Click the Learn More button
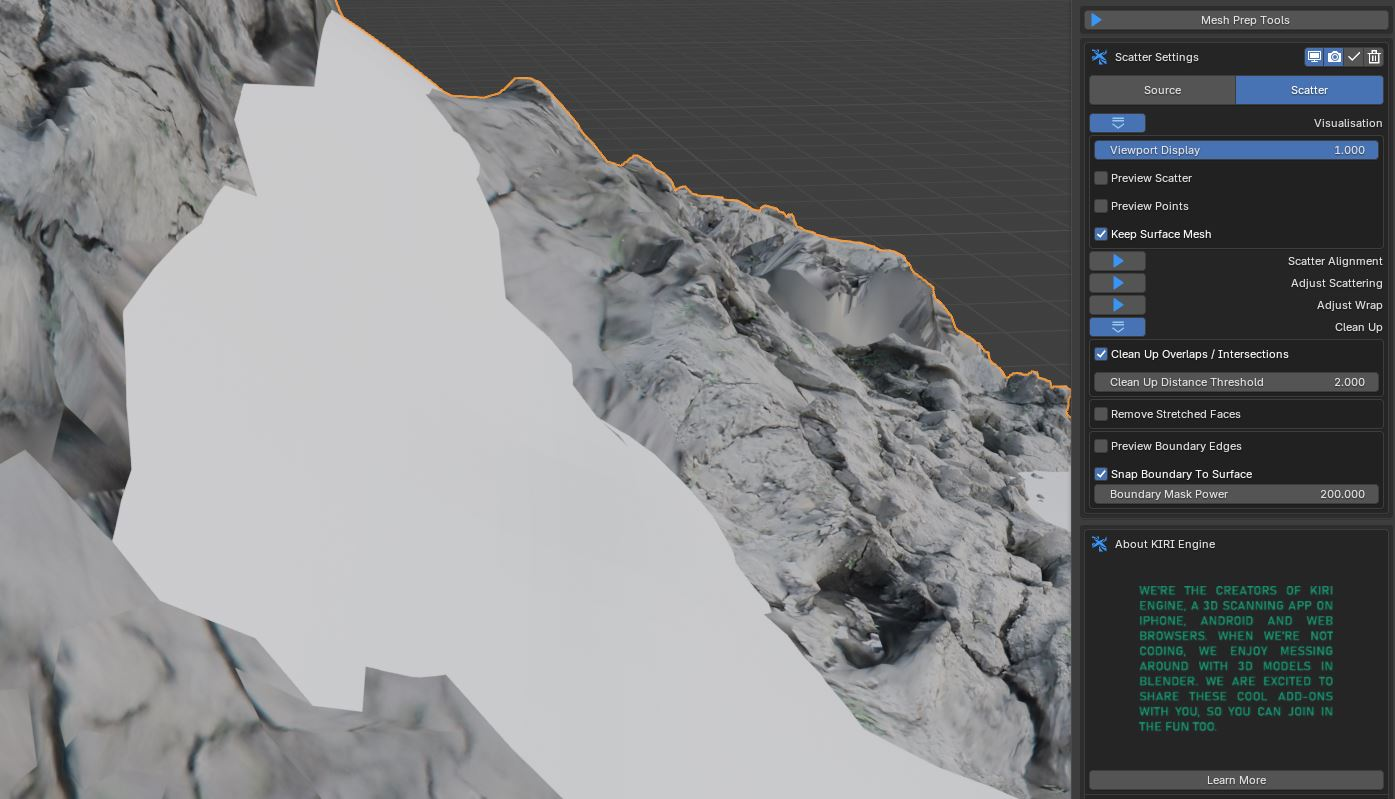1395x799 pixels. coord(1236,780)
